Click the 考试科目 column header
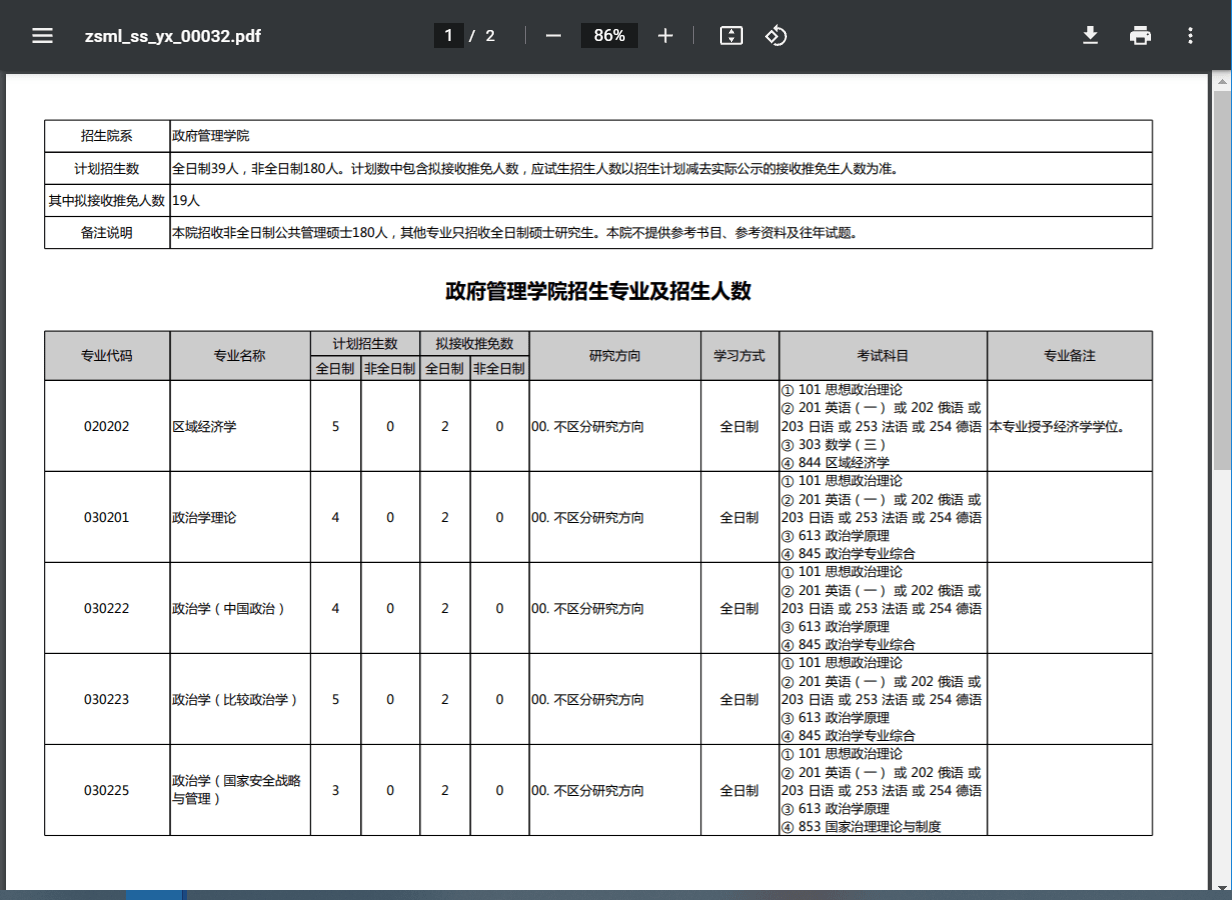Image resolution: width=1232 pixels, height=900 pixels. (x=883, y=356)
